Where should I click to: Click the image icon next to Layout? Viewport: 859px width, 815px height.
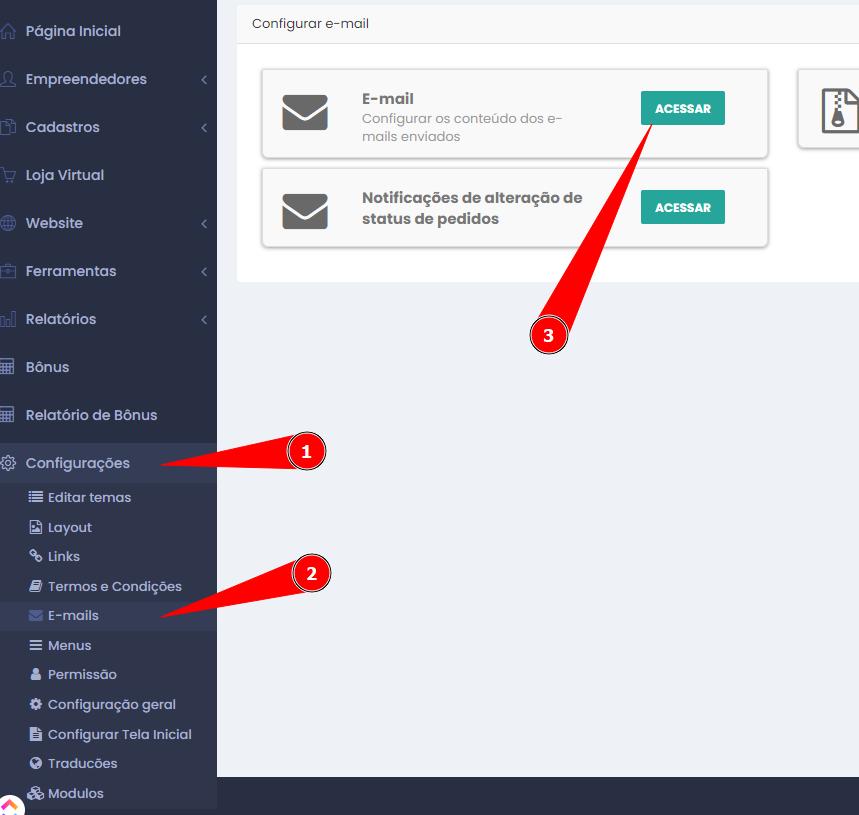[36, 527]
